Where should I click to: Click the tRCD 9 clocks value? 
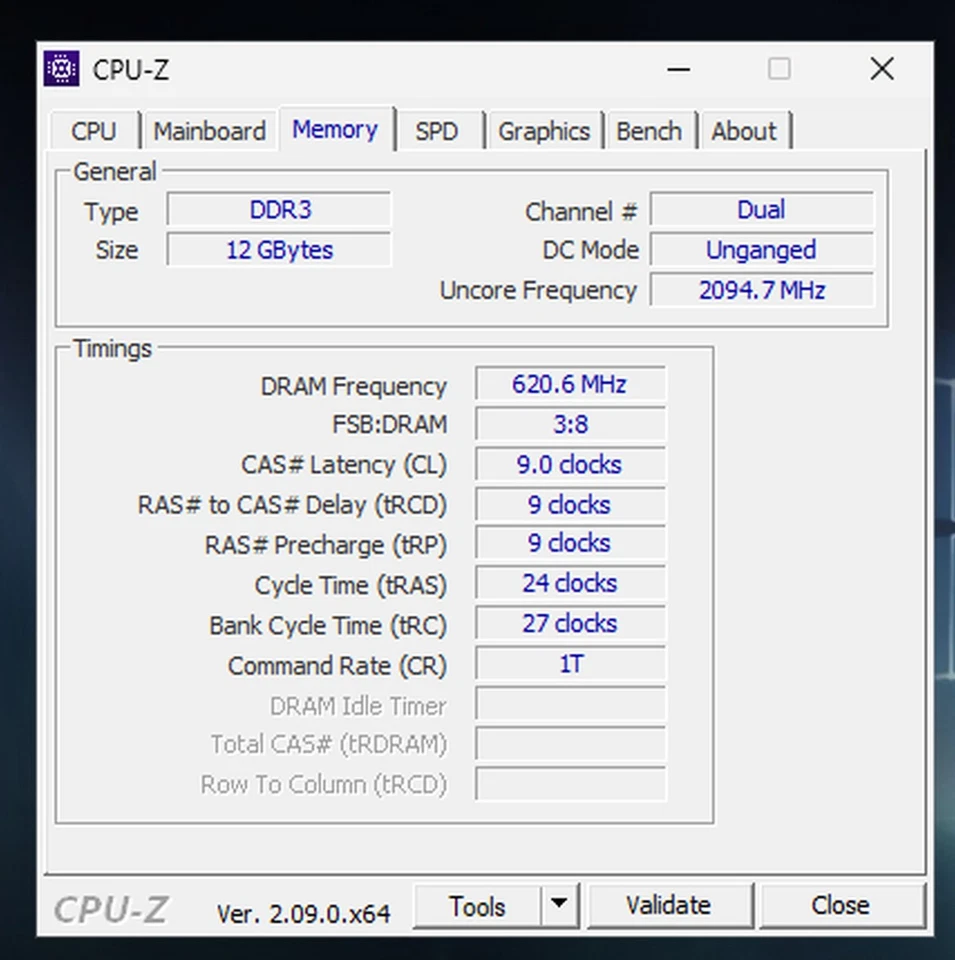(x=570, y=505)
